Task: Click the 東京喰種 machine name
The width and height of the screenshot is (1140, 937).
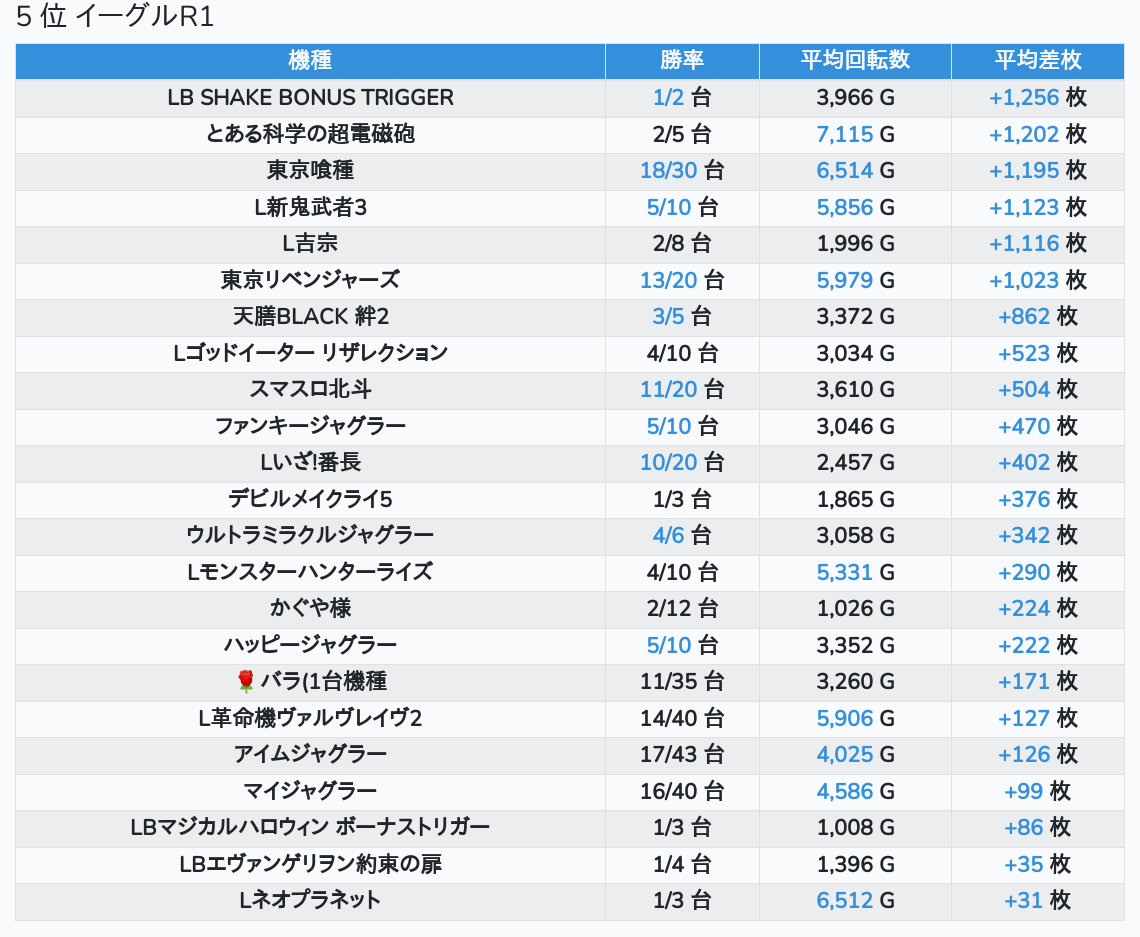Action: point(310,171)
